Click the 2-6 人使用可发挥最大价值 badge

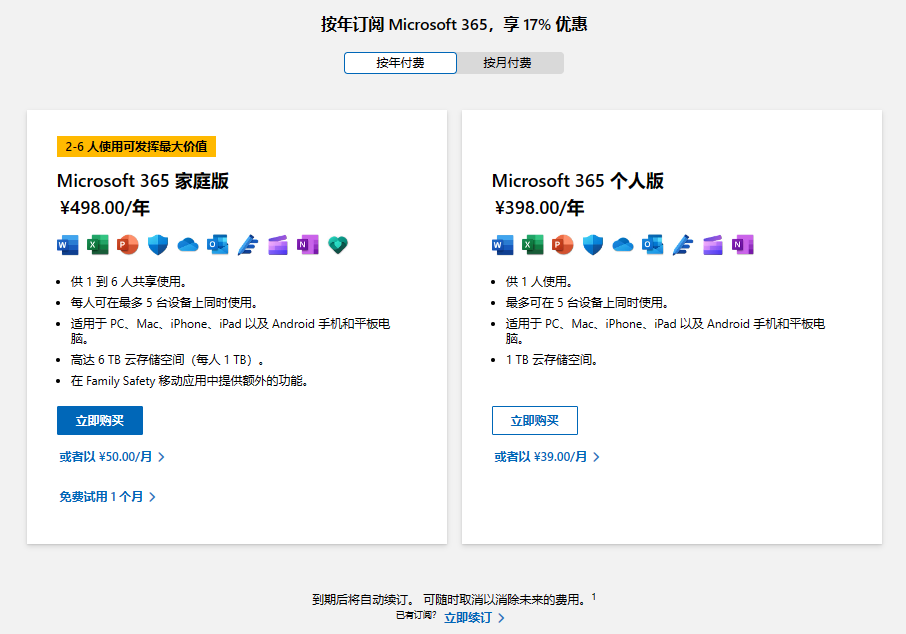point(135,146)
